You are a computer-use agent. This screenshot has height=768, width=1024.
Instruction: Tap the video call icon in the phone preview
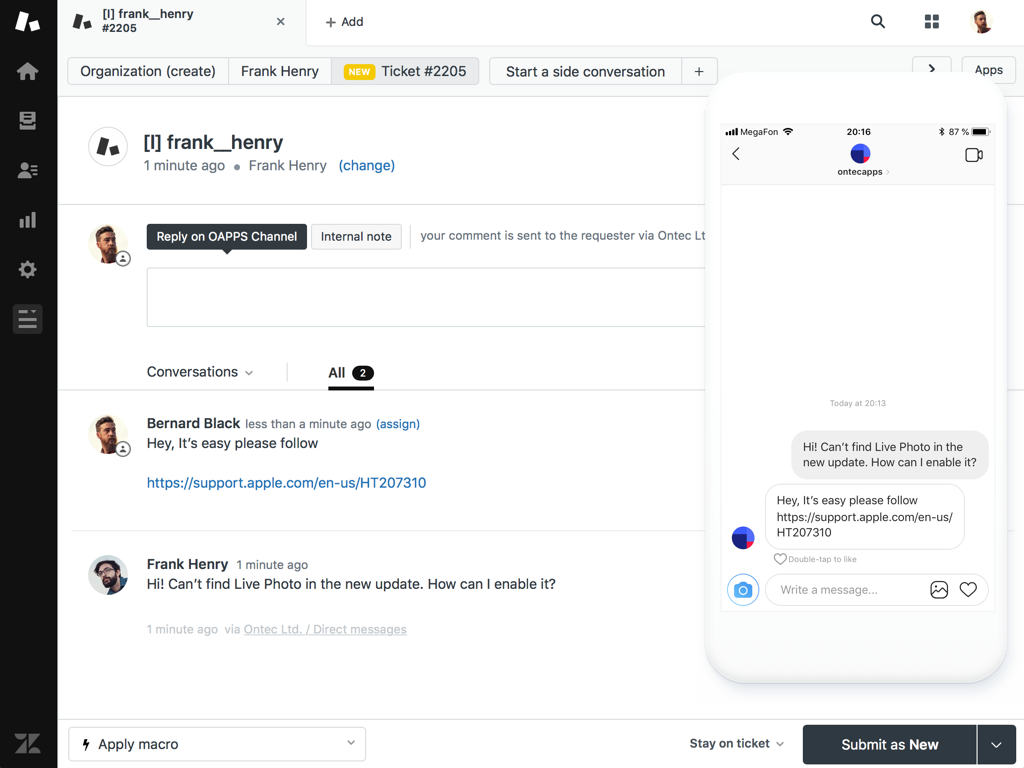click(973, 155)
